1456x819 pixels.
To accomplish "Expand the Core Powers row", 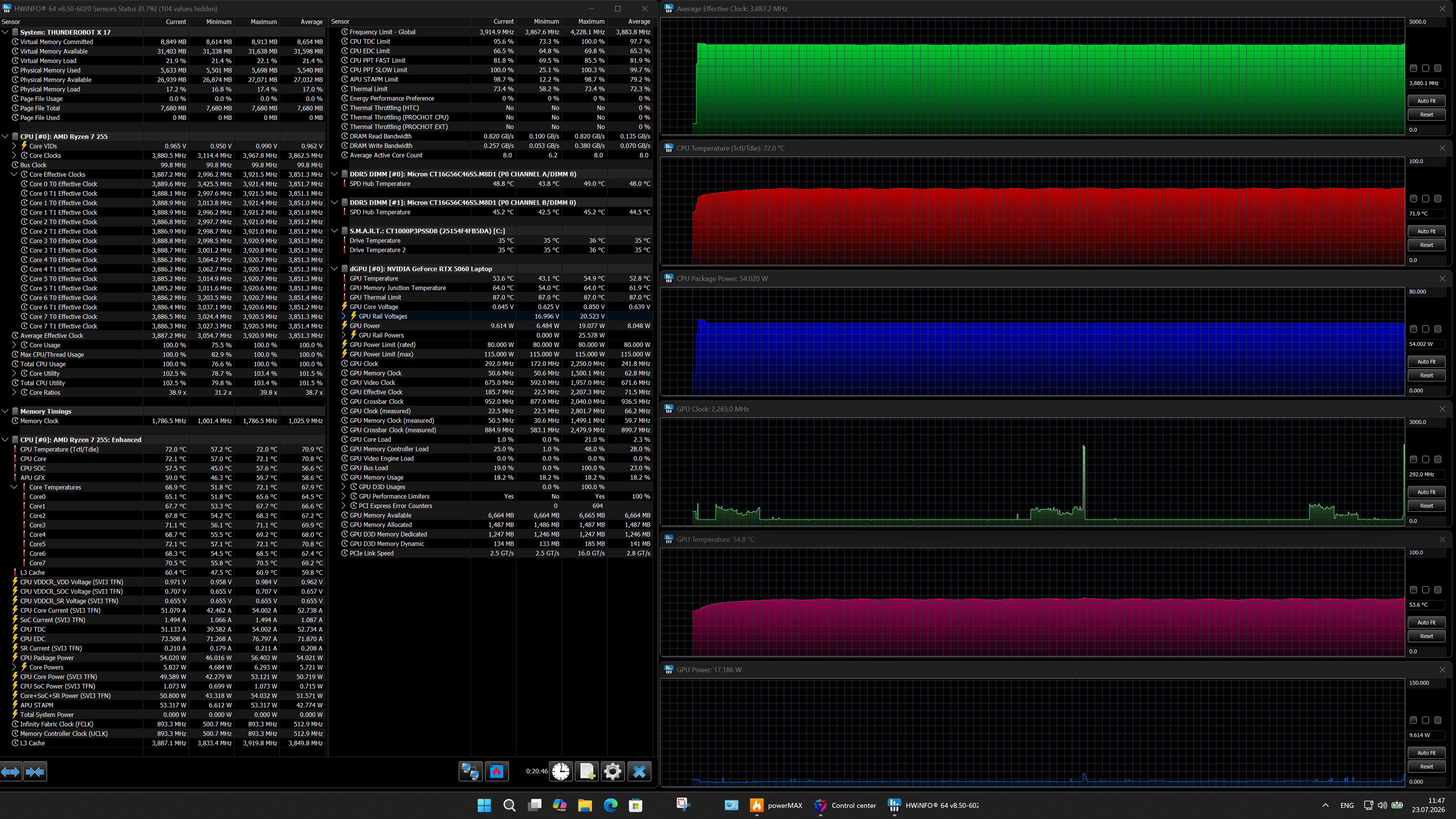I will [x=15, y=668].
